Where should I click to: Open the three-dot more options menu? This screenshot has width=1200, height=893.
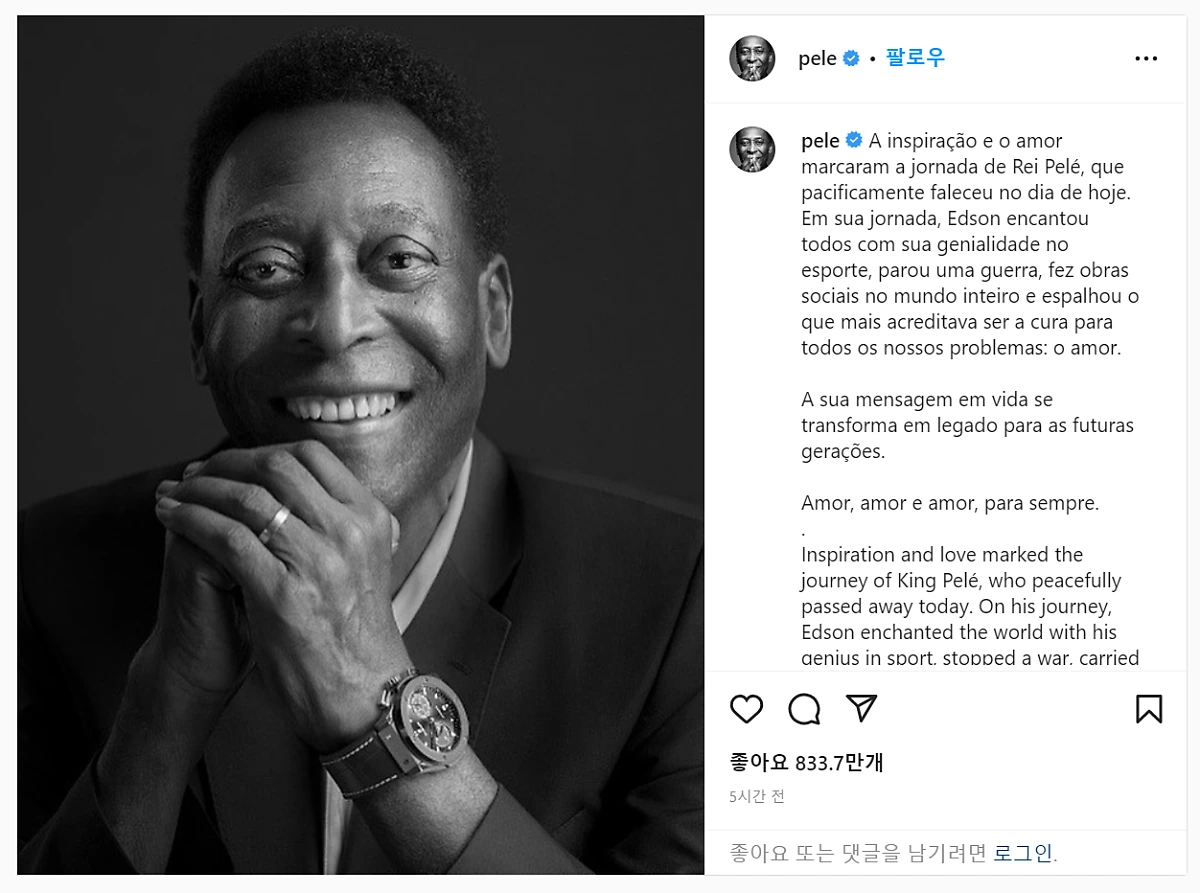coord(1146,59)
